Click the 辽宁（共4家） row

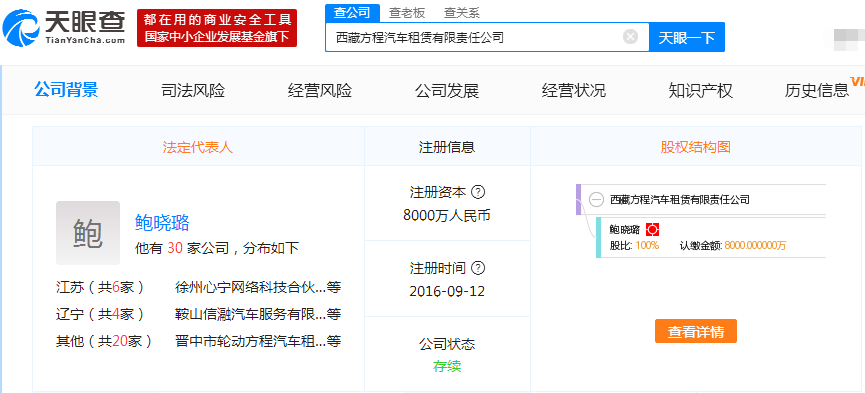click(x=100, y=314)
